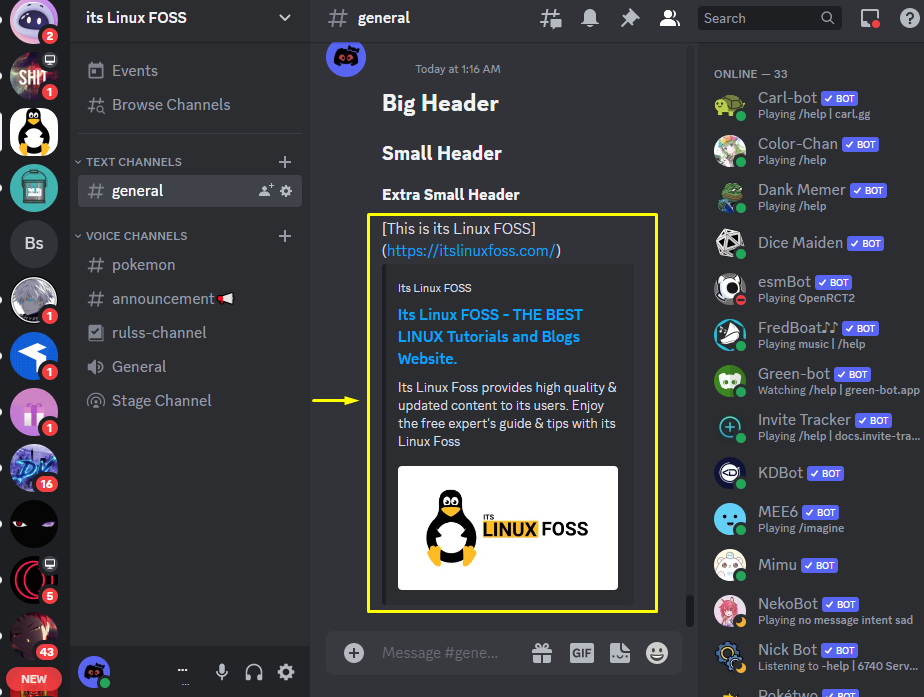This screenshot has width=924, height=697.
Task: Click the search magnifier icon
Action: [827, 18]
